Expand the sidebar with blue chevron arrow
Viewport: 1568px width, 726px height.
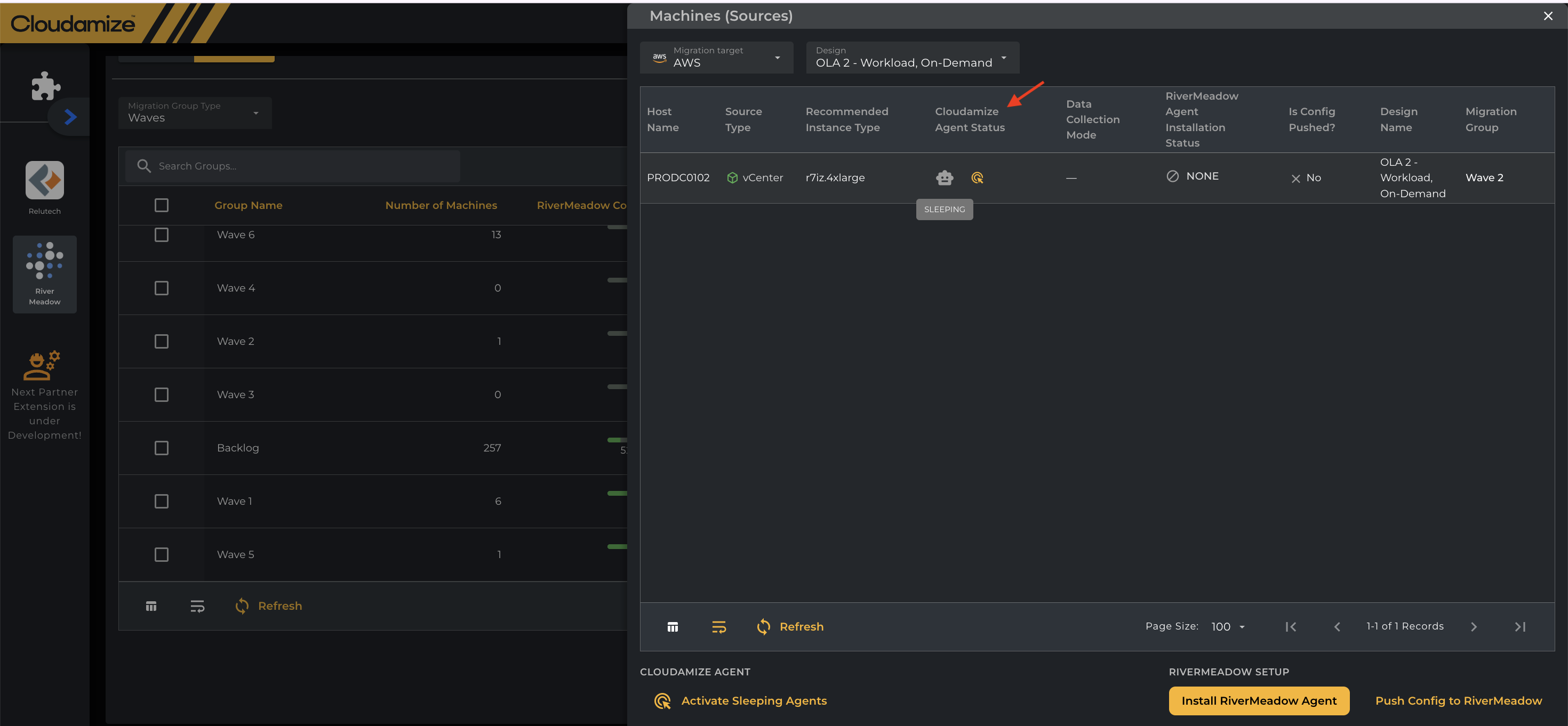(70, 117)
